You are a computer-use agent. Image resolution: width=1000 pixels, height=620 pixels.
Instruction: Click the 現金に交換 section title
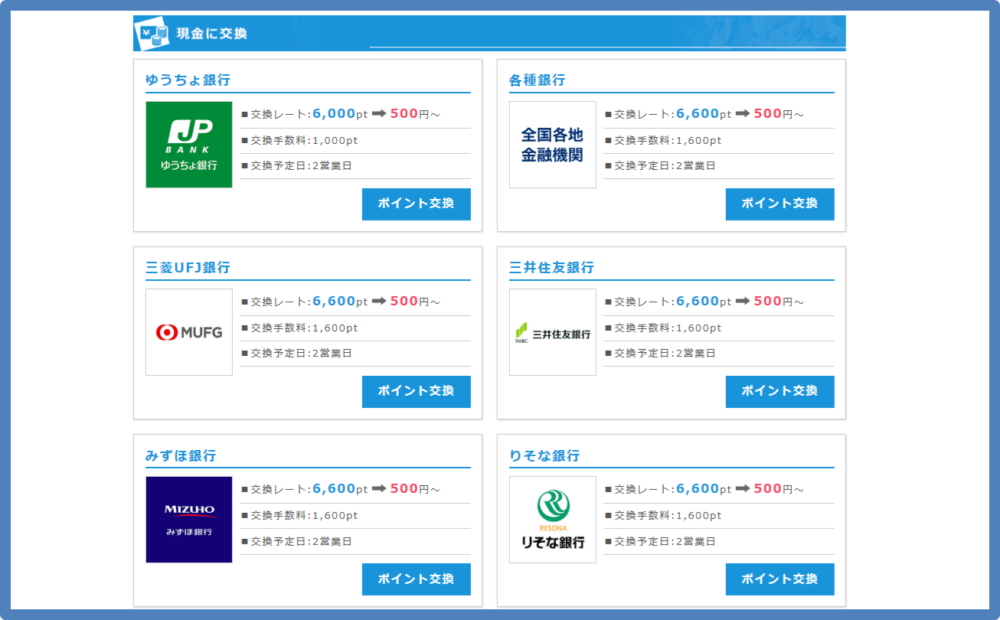pyautogui.click(x=212, y=33)
